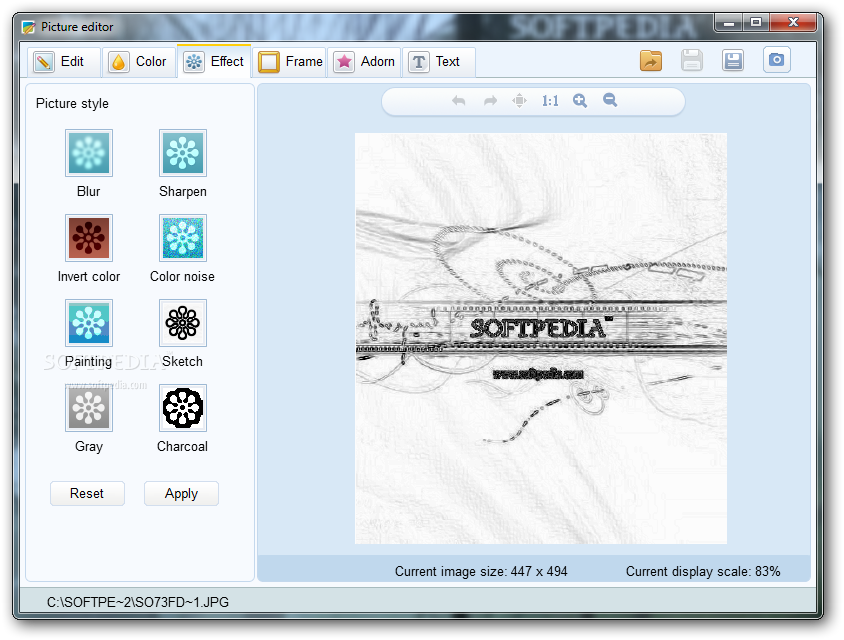
Task: Select the Painting effect icon
Action: coord(89,323)
